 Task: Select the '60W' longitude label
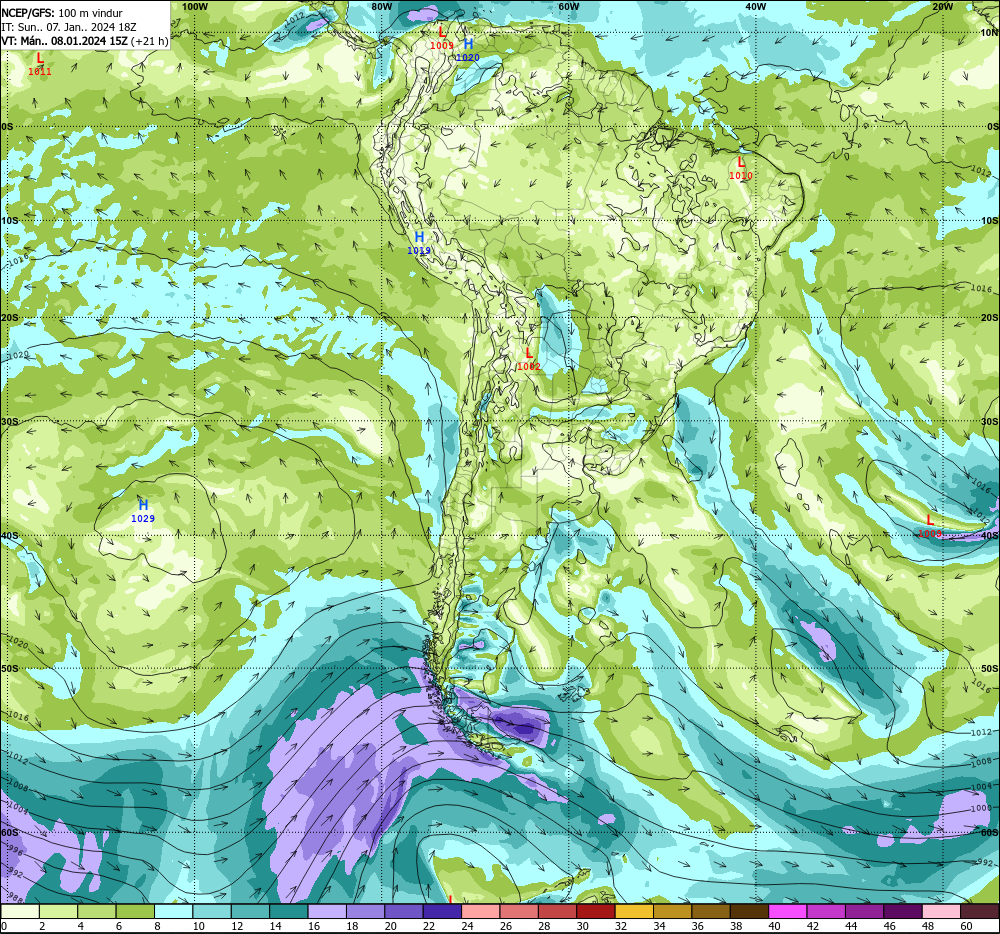tap(568, 6)
